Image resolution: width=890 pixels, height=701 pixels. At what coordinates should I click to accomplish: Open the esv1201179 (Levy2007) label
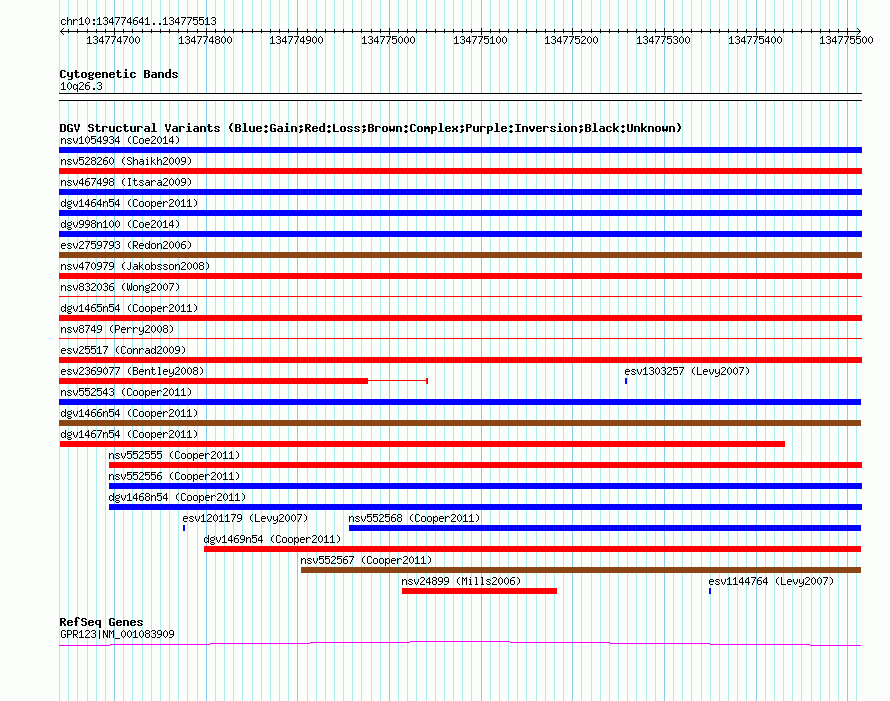(x=245, y=518)
